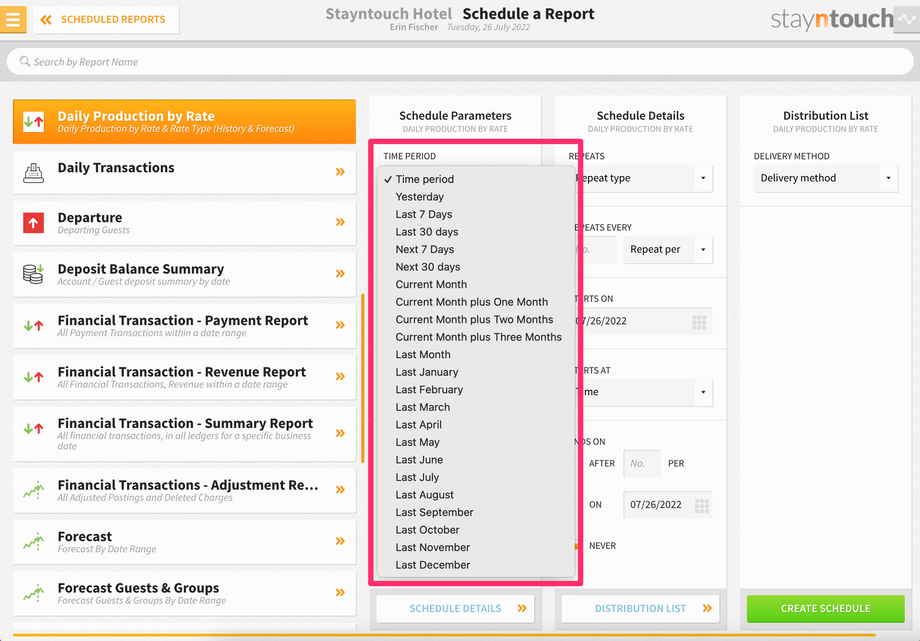The image size is (920, 641).
Task: Open Deposit Balance Summary chevron arrow
Action: tap(340, 274)
